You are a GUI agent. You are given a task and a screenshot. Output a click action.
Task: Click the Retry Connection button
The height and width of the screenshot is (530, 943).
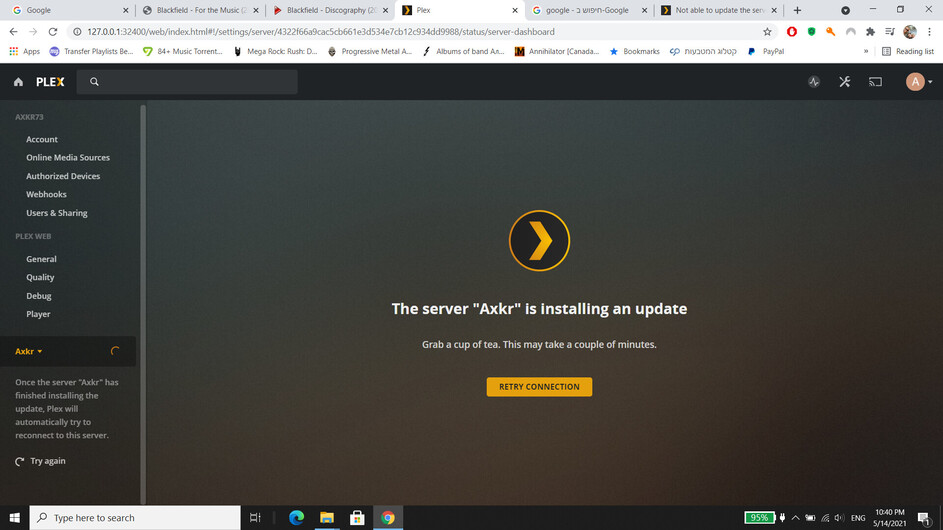[x=539, y=387]
